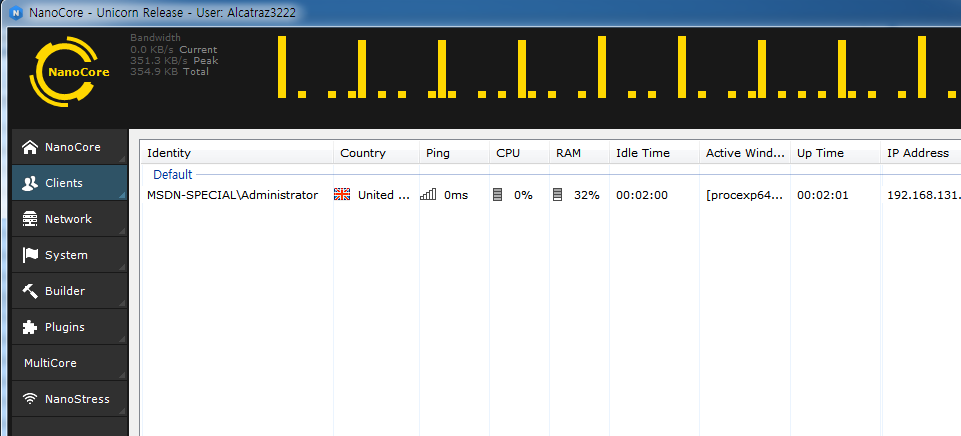This screenshot has height=436, width=961.
Task: Go to the Builder sidebar tab
Action: click(x=69, y=291)
